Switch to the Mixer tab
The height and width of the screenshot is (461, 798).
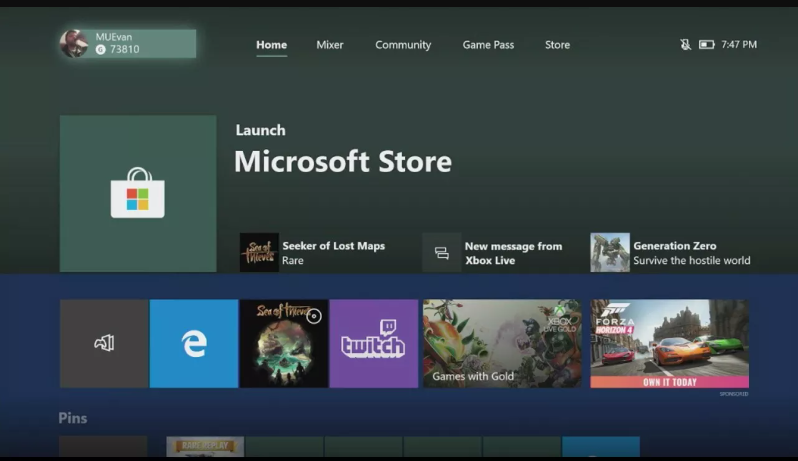coord(330,45)
